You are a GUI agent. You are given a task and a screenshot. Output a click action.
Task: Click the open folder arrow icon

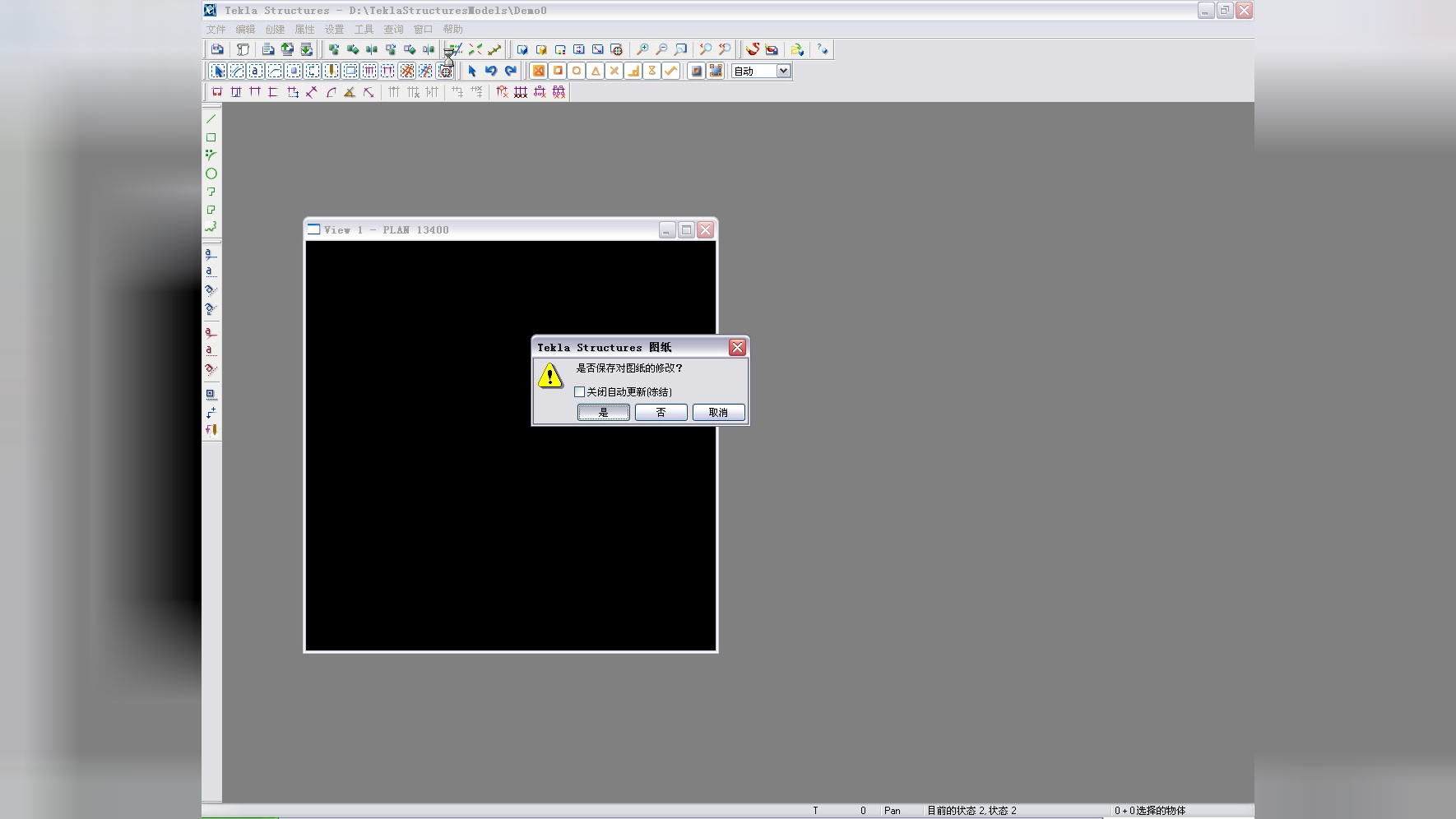(x=797, y=49)
